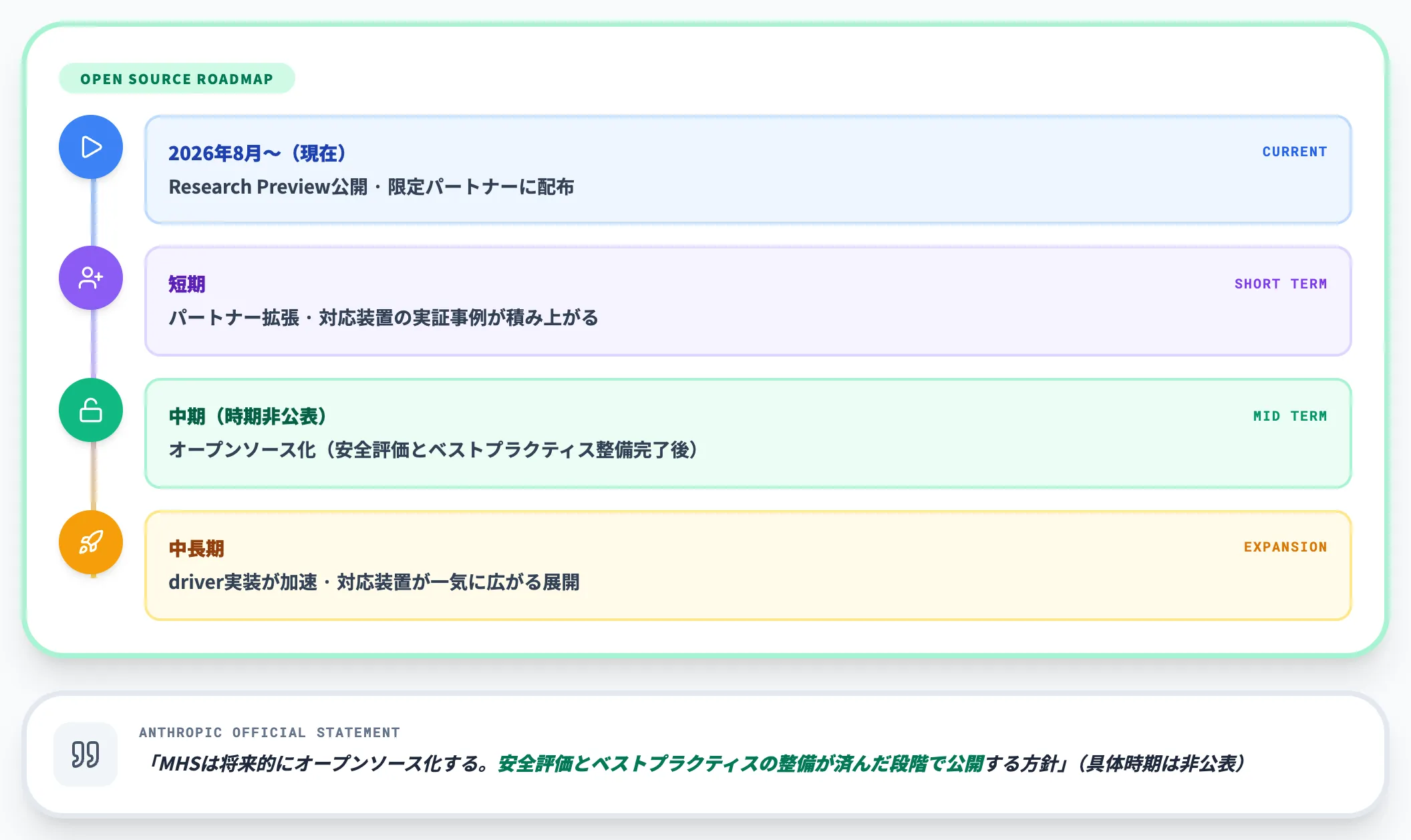Select the EXPANSION label

pos(1285,547)
